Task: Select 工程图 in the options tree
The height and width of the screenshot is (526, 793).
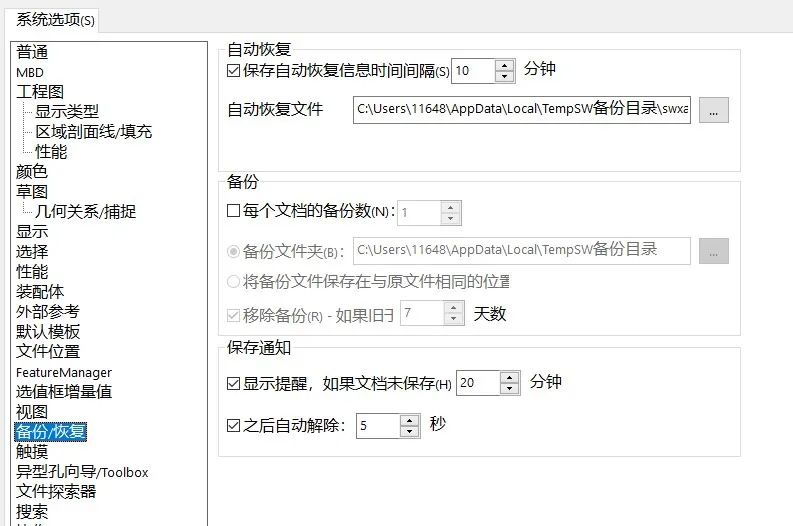Action: [40, 92]
